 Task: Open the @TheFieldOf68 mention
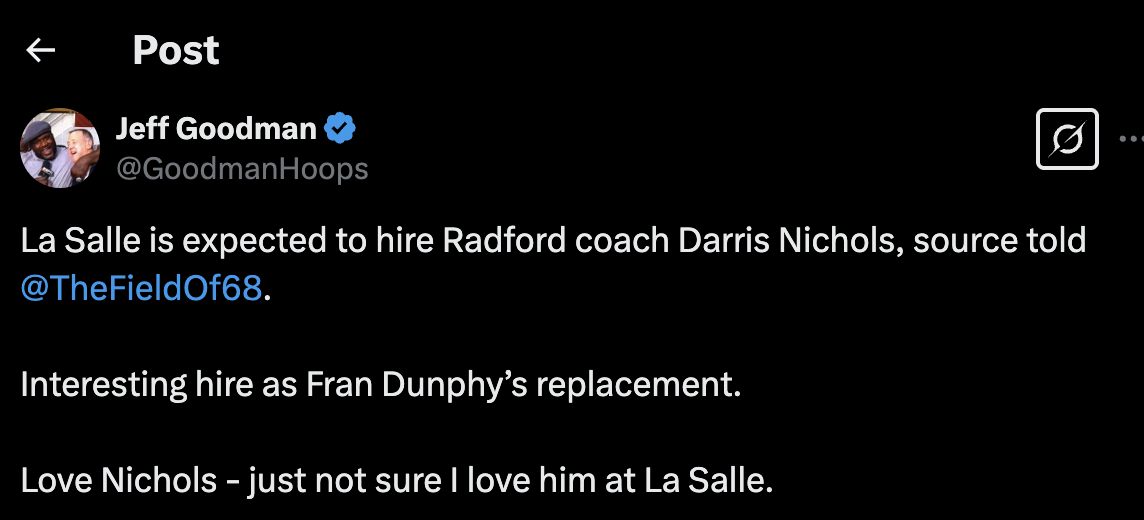pyautogui.click(x=141, y=289)
